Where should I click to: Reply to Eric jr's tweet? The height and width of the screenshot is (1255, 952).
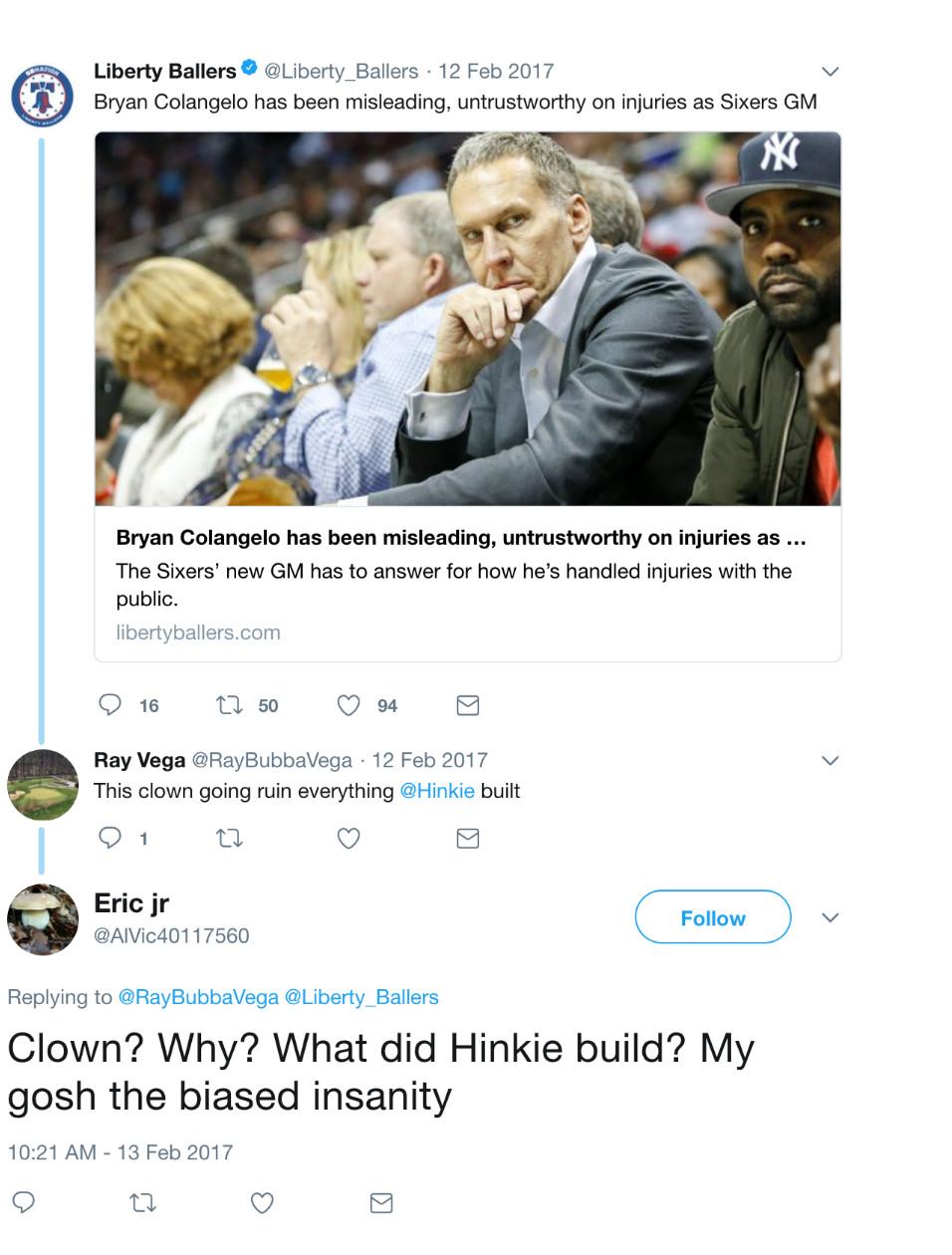(x=23, y=1202)
